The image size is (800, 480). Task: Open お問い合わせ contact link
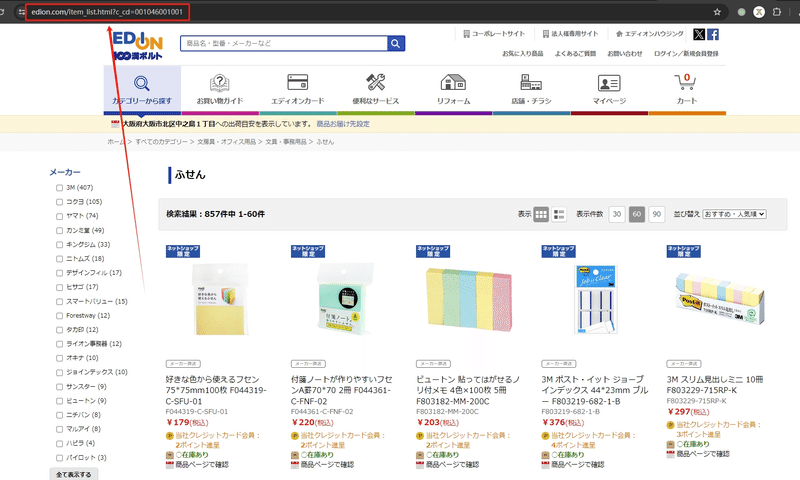624,54
